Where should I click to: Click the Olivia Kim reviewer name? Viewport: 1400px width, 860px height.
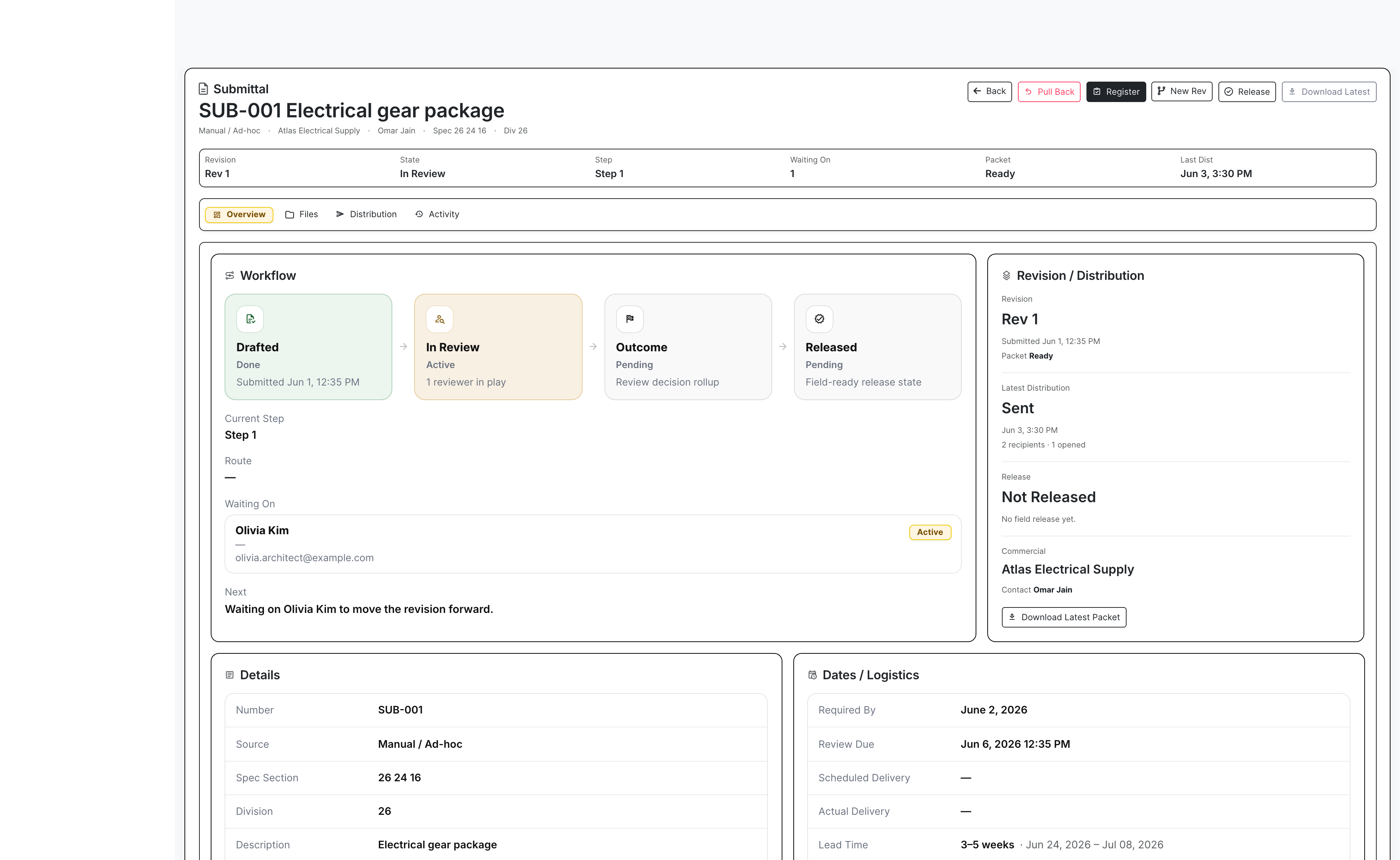click(x=262, y=530)
